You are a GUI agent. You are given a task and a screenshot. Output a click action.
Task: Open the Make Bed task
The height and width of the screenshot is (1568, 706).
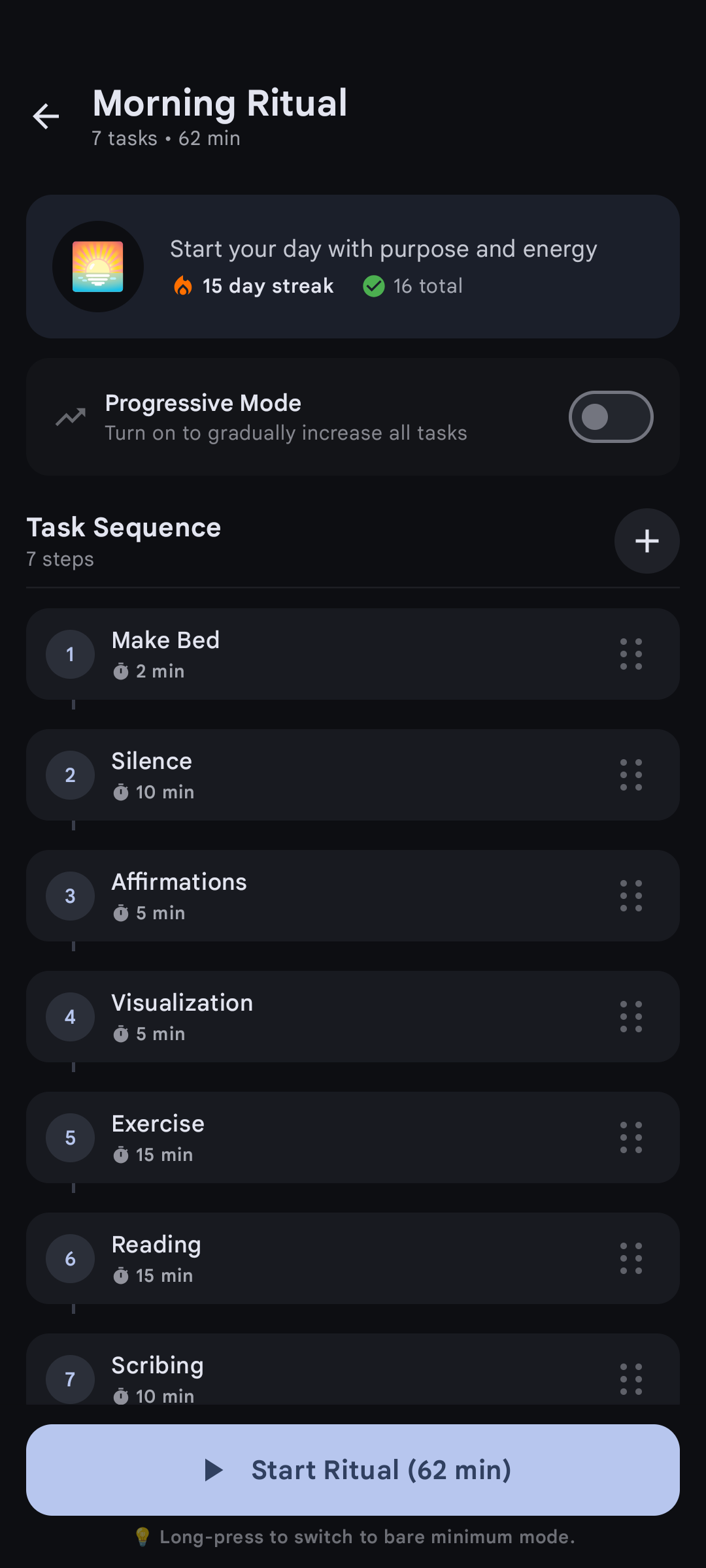point(327,654)
